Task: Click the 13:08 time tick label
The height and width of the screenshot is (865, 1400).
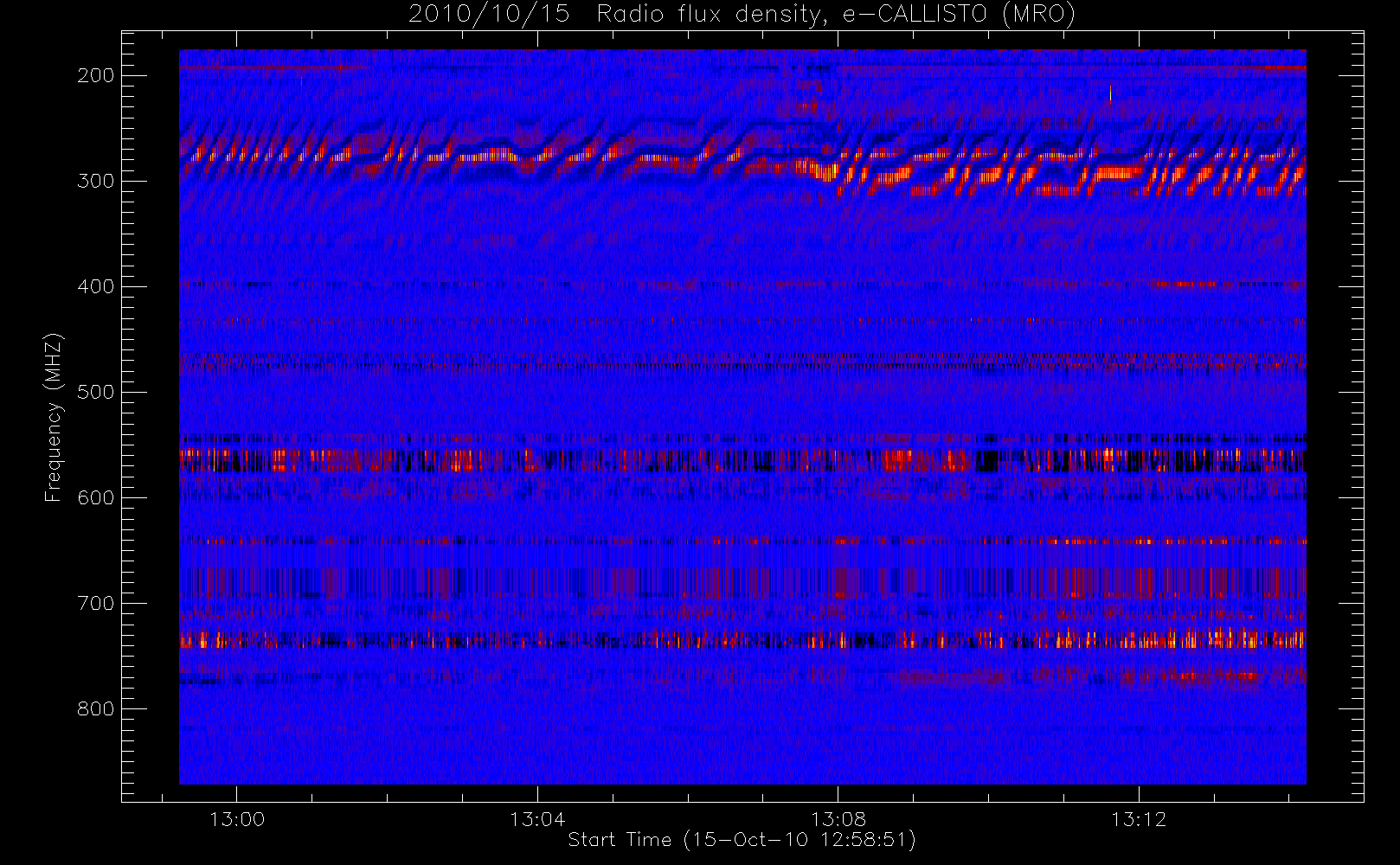Action: 838,819
